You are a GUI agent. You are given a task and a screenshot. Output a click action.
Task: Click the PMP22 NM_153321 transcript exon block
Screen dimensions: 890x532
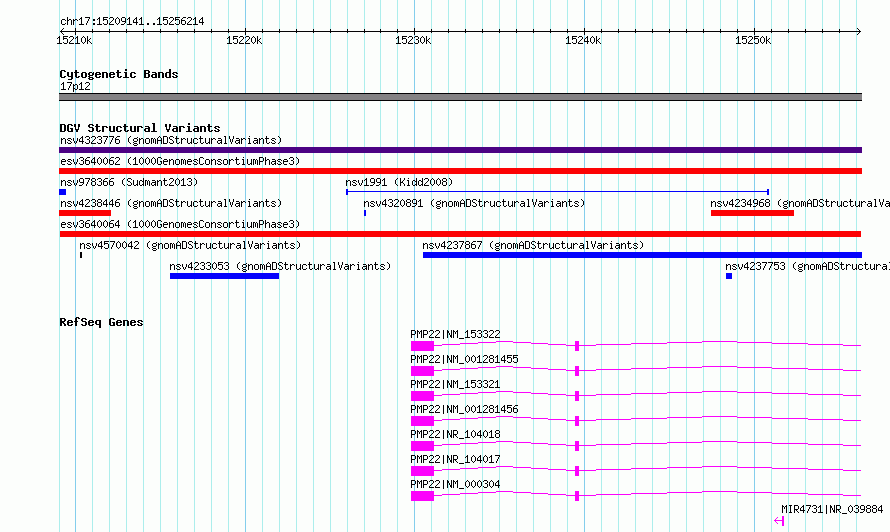pos(422,396)
